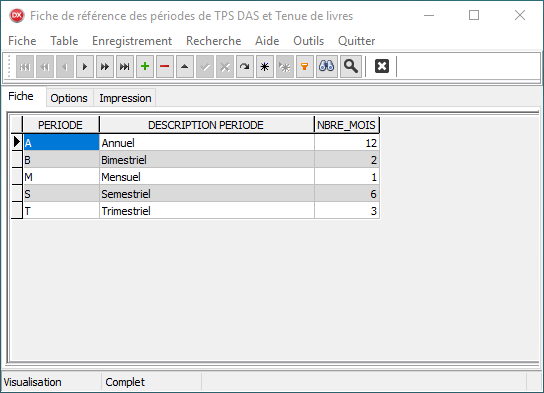
Task: Jump forward several records with double-right arrow
Action: click(x=105, y=66)
